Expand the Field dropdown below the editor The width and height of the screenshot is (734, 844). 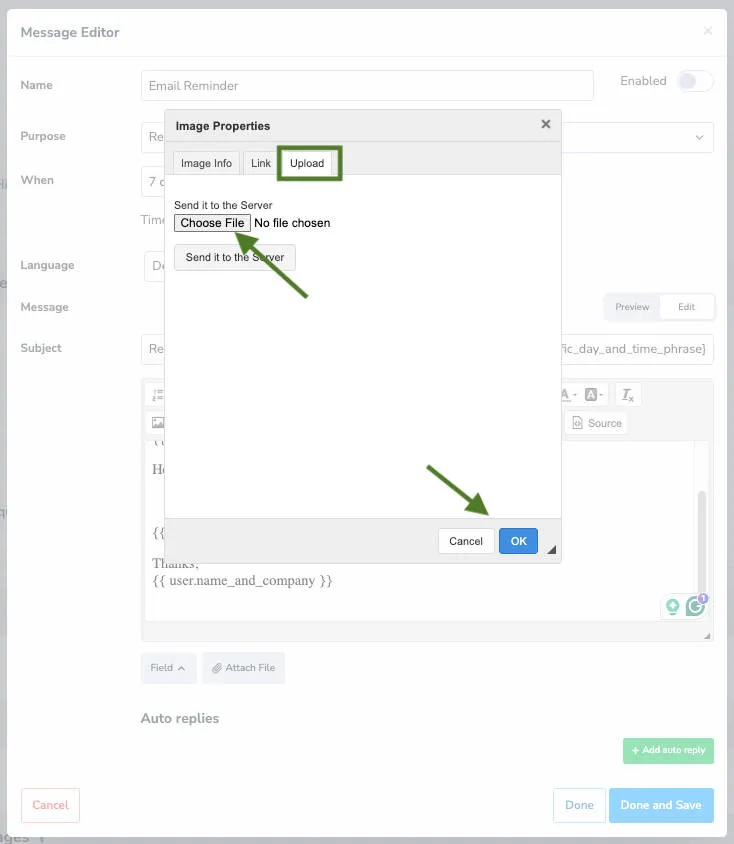[x=168, y=667]
